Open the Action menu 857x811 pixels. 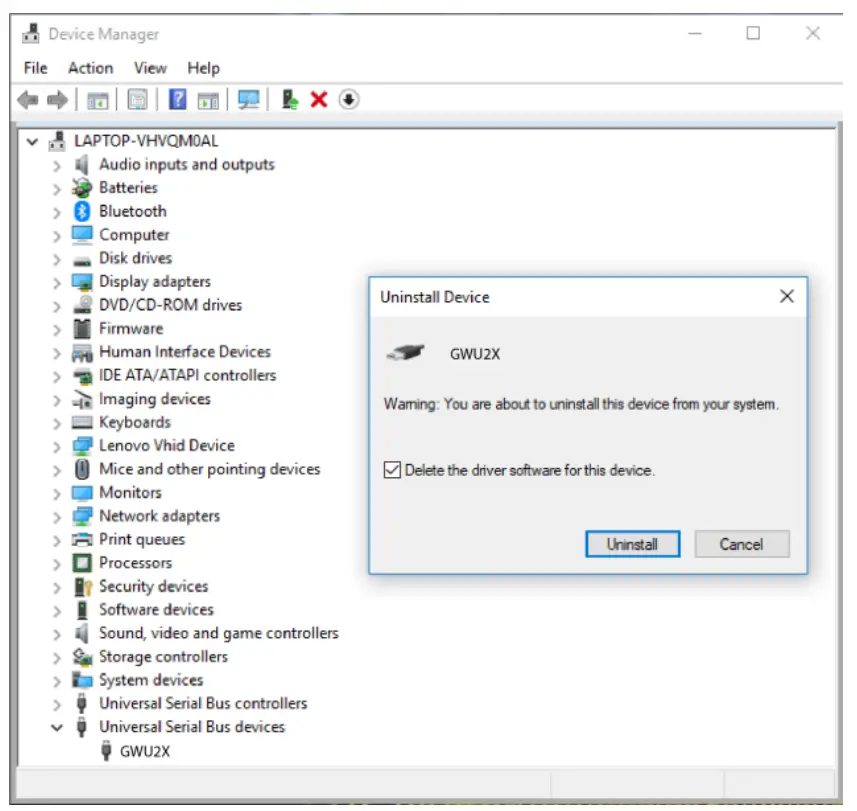(x=90, y=68)
